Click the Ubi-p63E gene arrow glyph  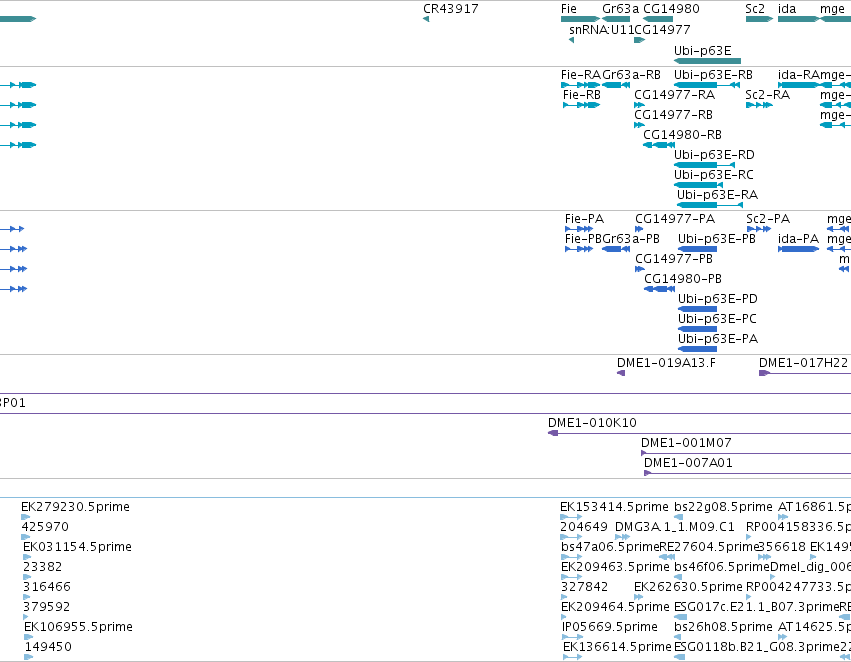[707, 61]
